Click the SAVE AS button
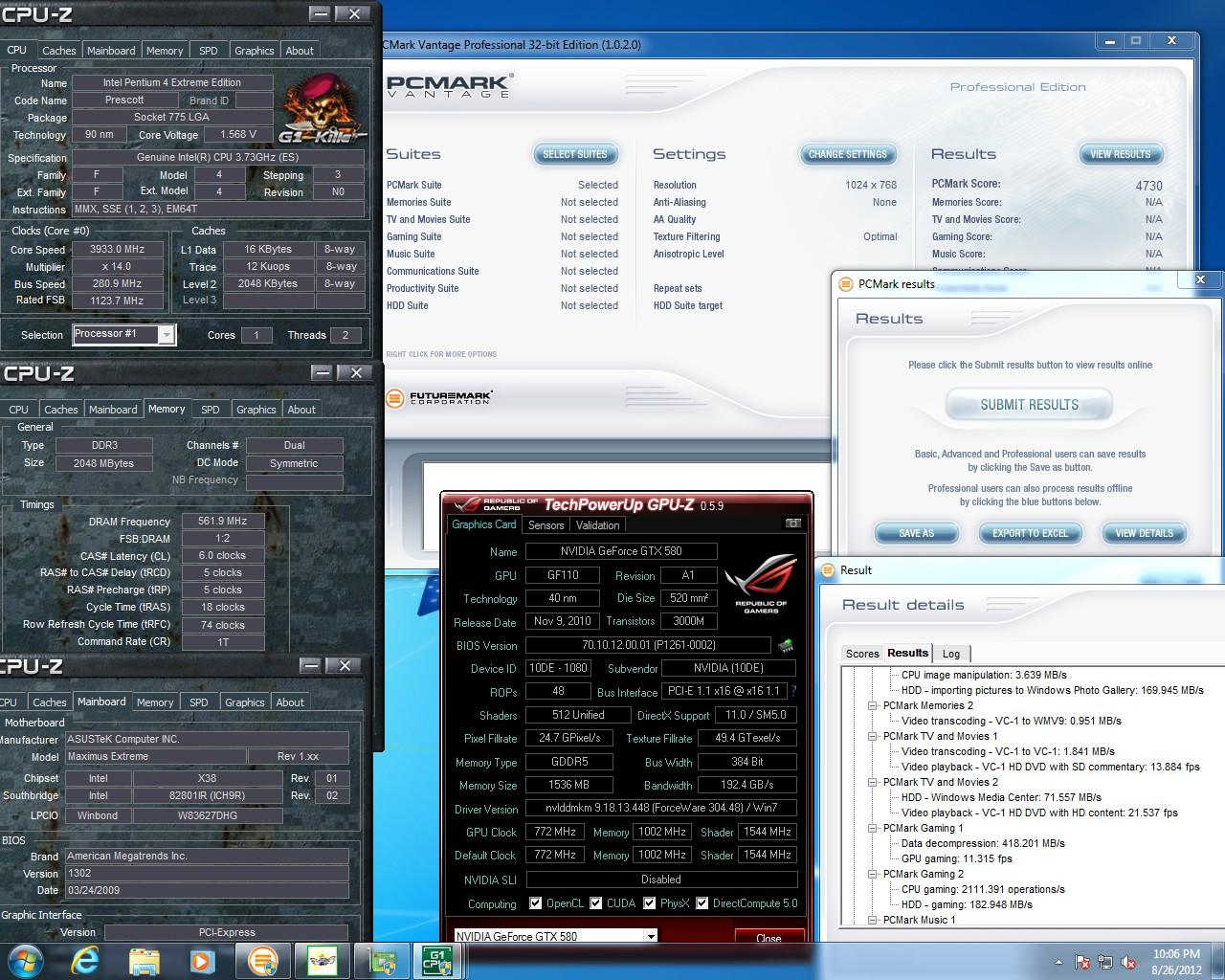This screenshot has width=1225, height=980. coord(916,533)
